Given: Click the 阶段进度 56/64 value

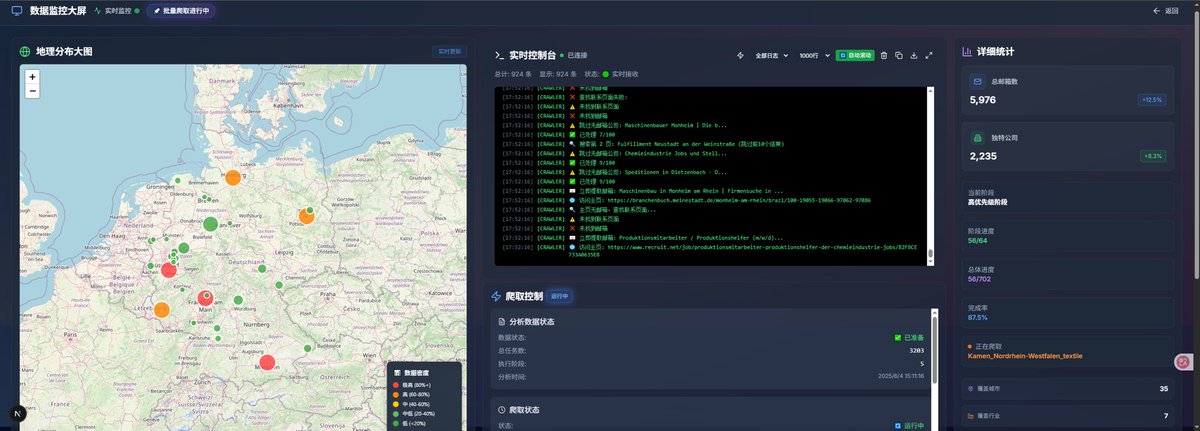Looking at the screenshot, I should tap(978, 240).
